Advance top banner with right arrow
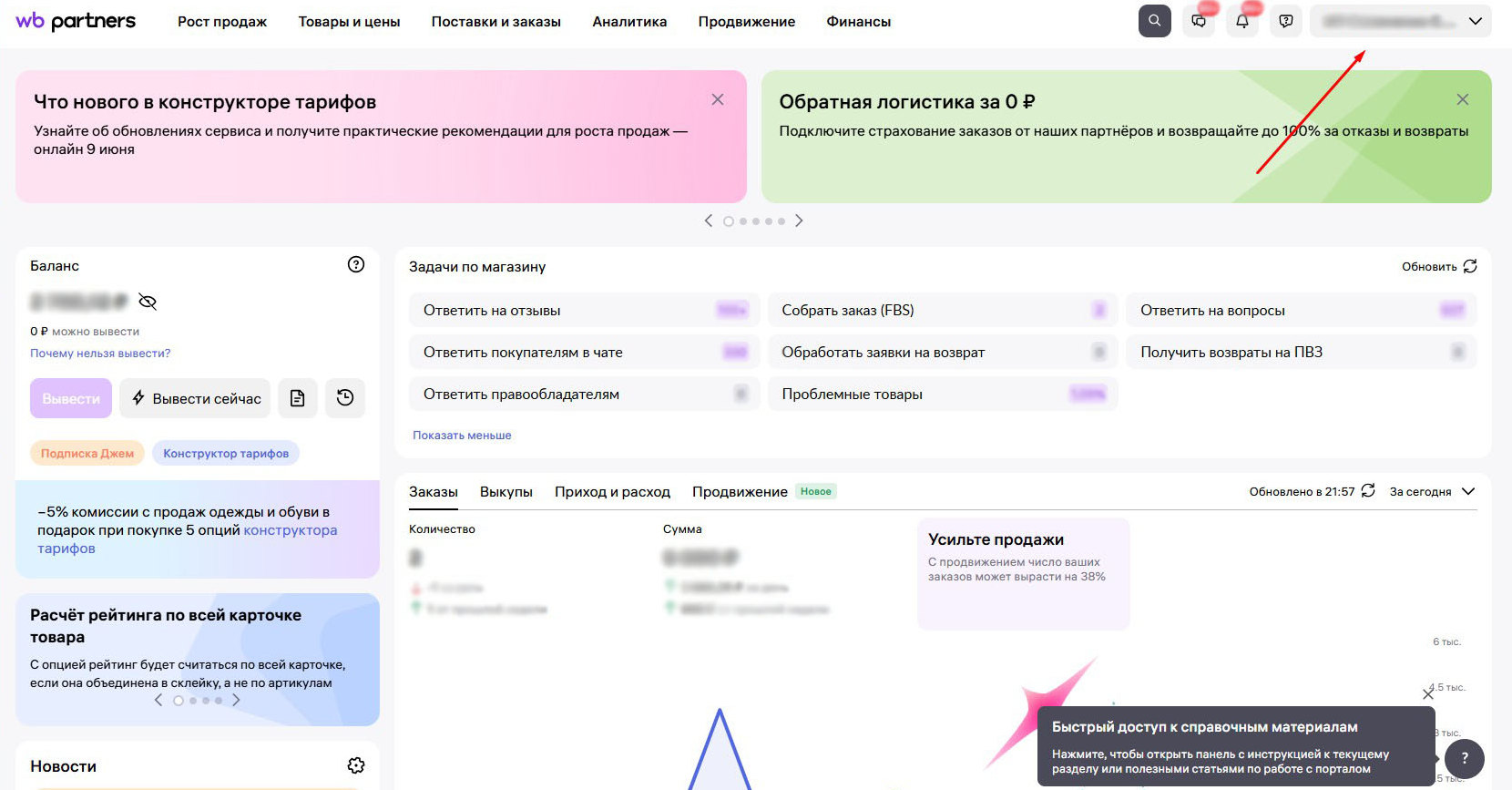The height and width of the screenshot is (790, 1512). click(x=799, y=221)
